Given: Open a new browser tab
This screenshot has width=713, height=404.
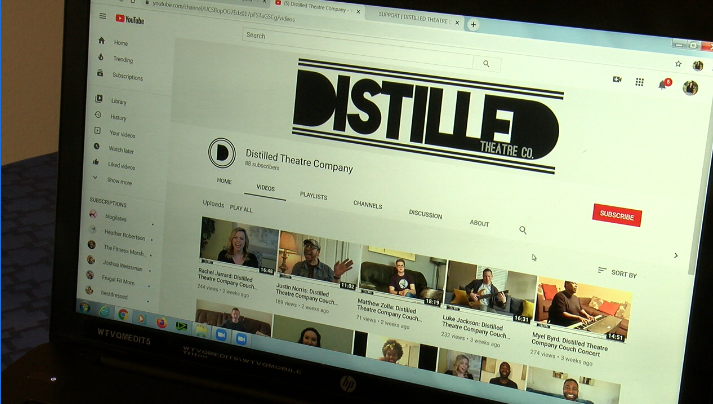Looking at the screenshot, I should pyautogui.click(x=473, y=25).
